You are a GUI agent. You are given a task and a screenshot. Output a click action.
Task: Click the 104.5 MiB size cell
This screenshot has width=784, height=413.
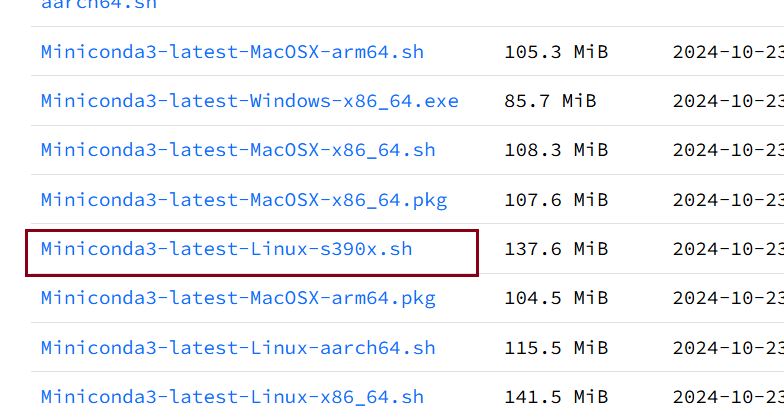[555, 298]
